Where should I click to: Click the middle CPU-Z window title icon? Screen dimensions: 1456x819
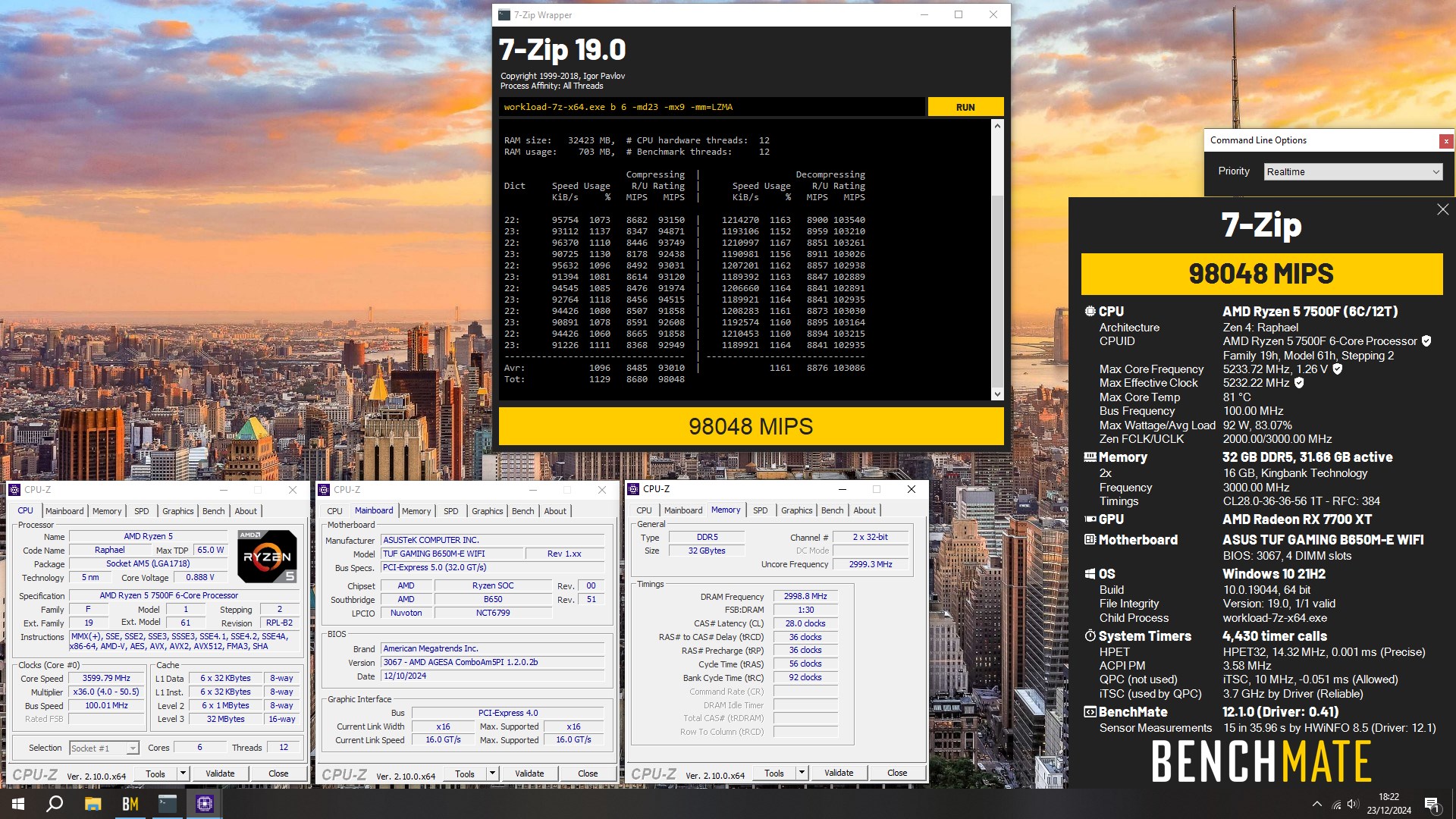(x=324, y=490)
